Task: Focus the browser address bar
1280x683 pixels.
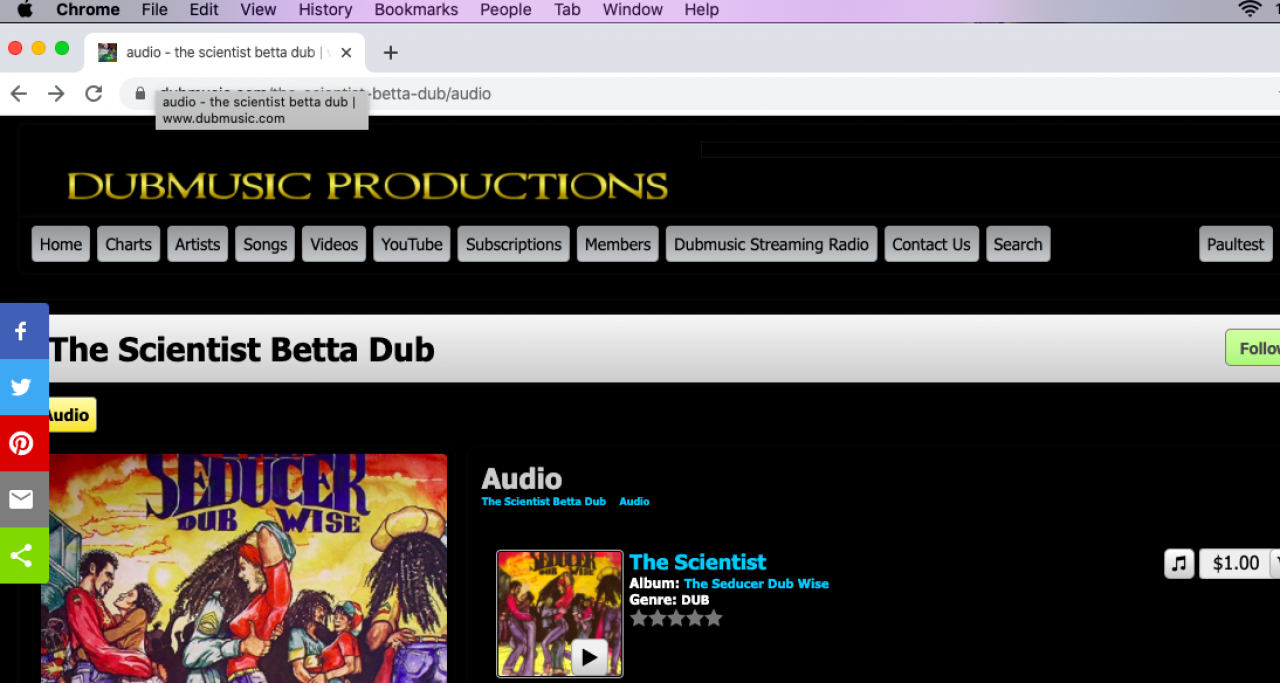Action: tap(700, 93)
